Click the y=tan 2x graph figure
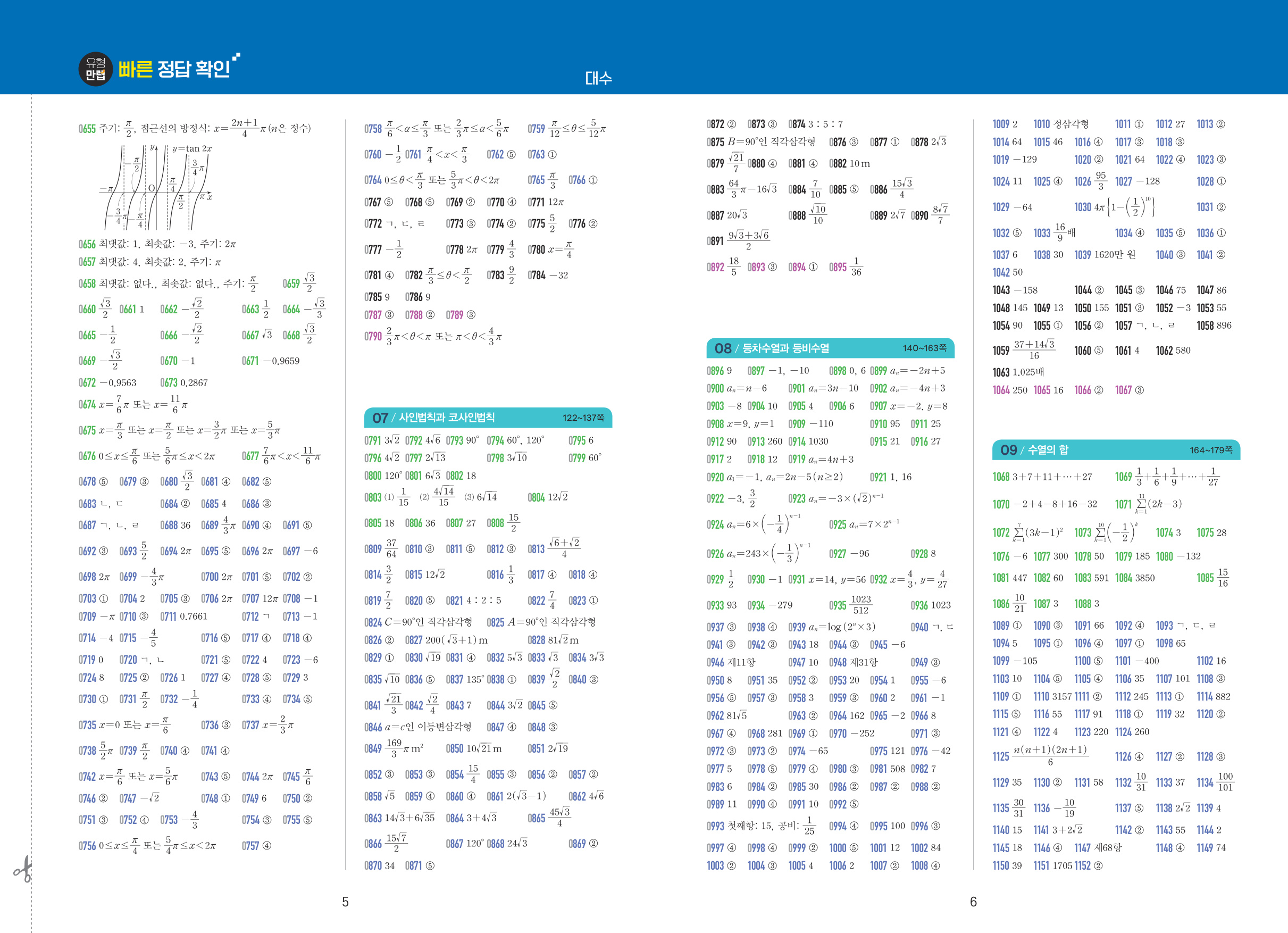Image resolution: width=1288 pixels, height=933 pixels. click(156, 188)
